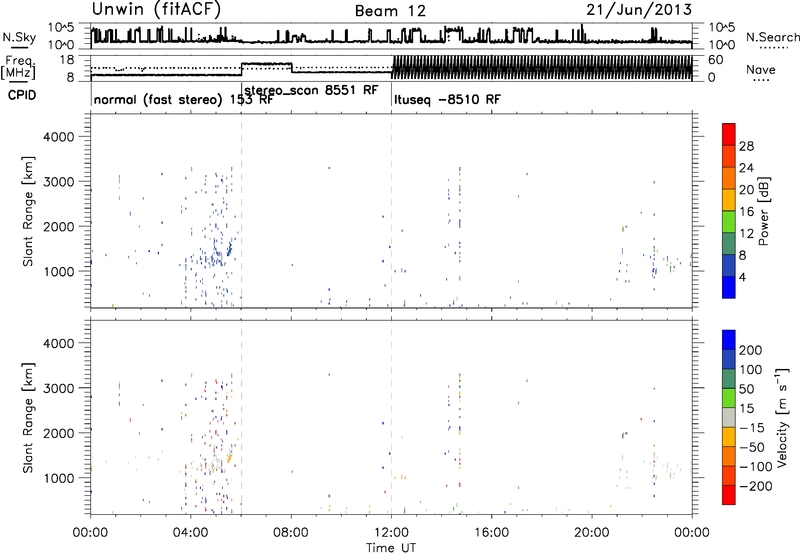Image resolution: width=800 pixels, height=554 pixels.
Task: Click the 'Velocity [m s-1]' colorbar label
Action: [781, 417]
